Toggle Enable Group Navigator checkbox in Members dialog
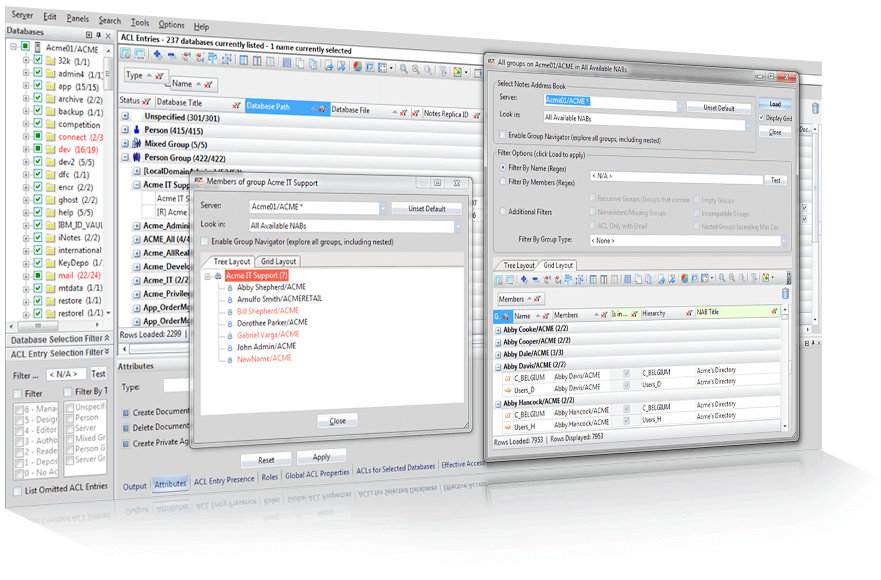881x580 pixels. point(205,241)
